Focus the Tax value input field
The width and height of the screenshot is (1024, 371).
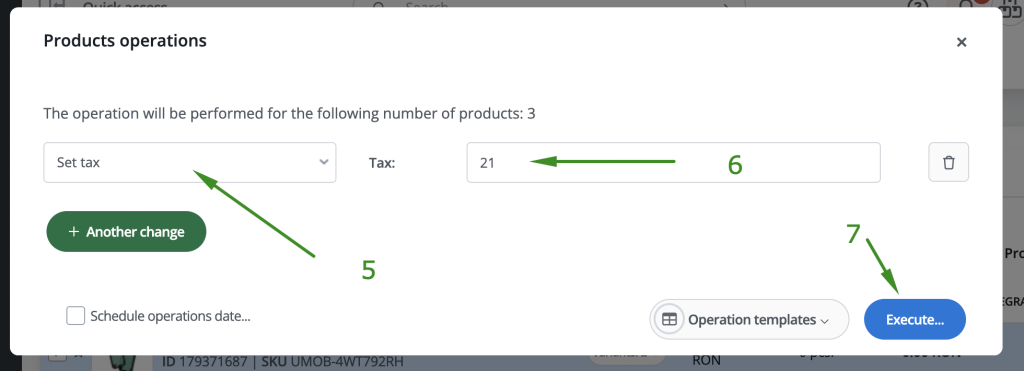coord(673,163)
